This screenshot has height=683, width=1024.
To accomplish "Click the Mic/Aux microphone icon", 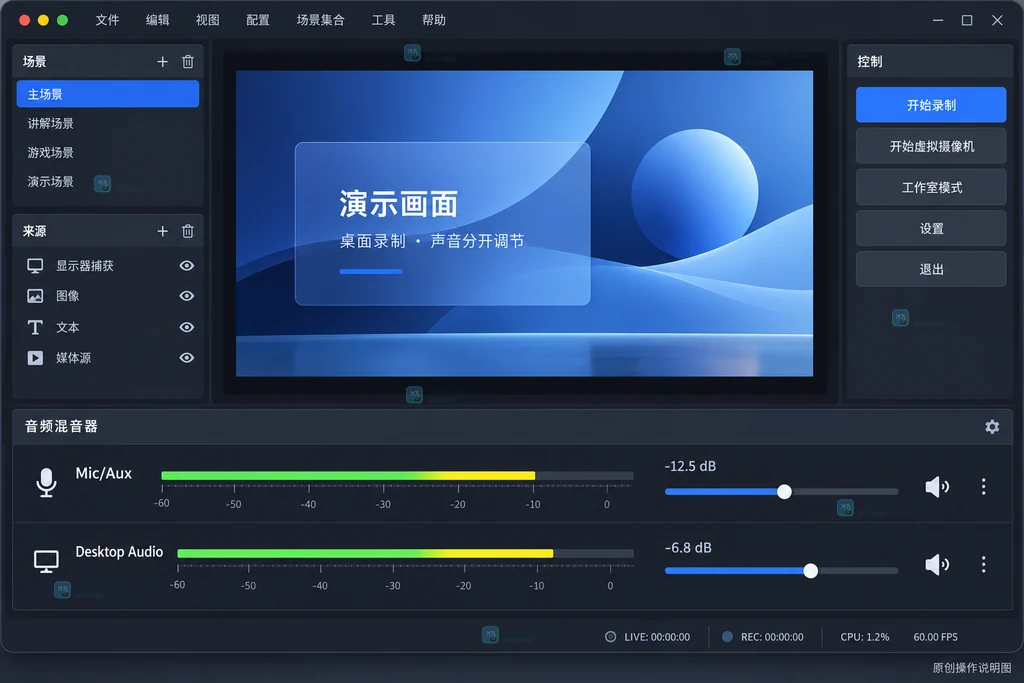I will pos(46,483).
